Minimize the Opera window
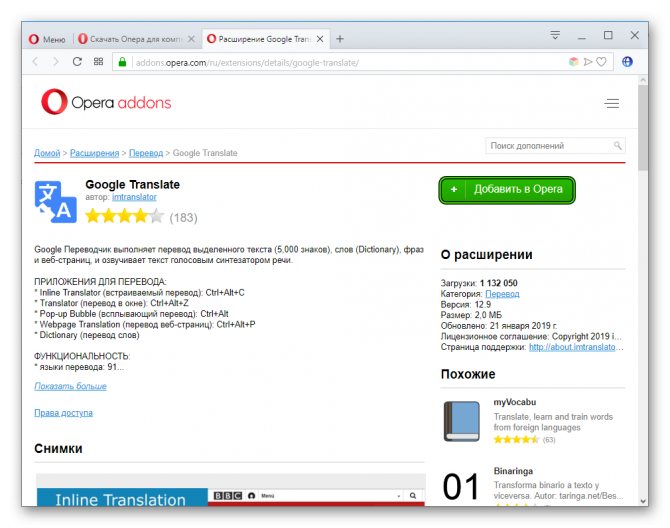This screenshot has width=670, height=528. pyautogui.click(x=582, y=36)
